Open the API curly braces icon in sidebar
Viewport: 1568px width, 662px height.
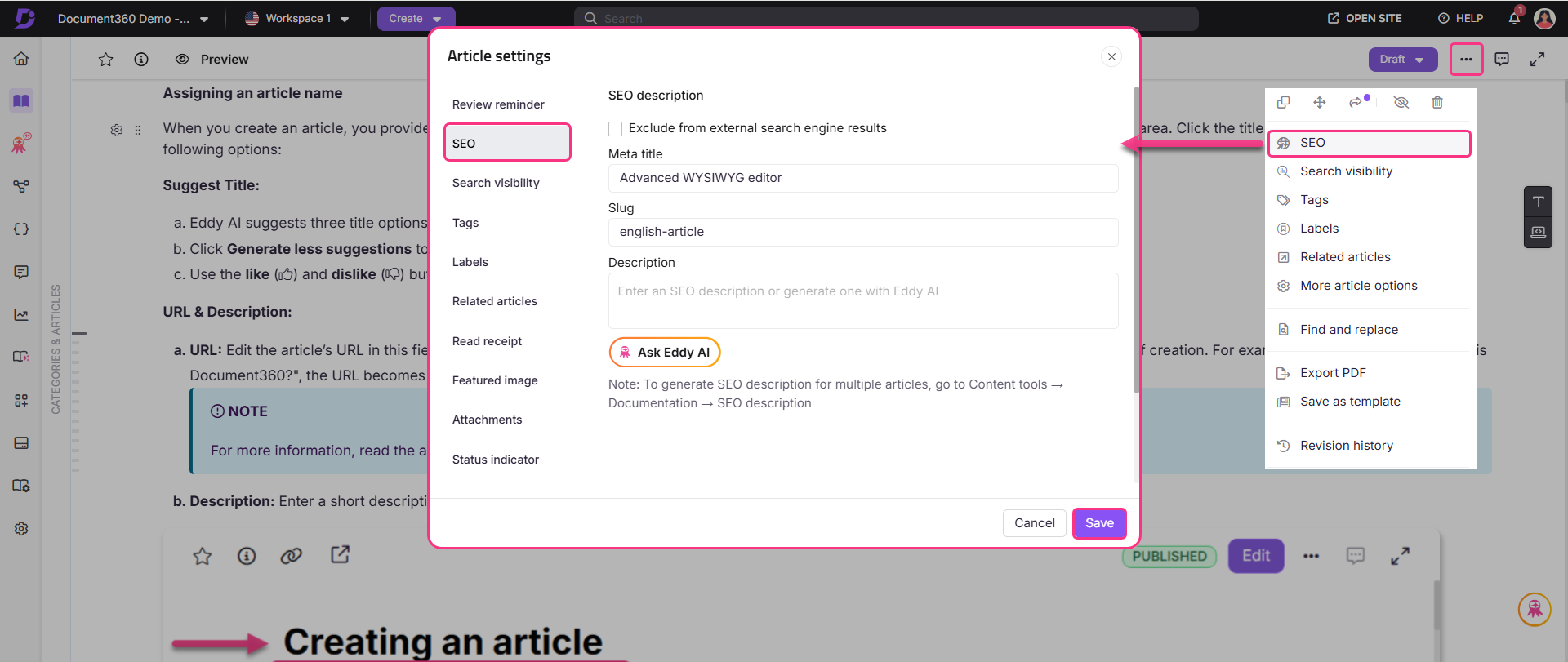[x=21, y=229]
